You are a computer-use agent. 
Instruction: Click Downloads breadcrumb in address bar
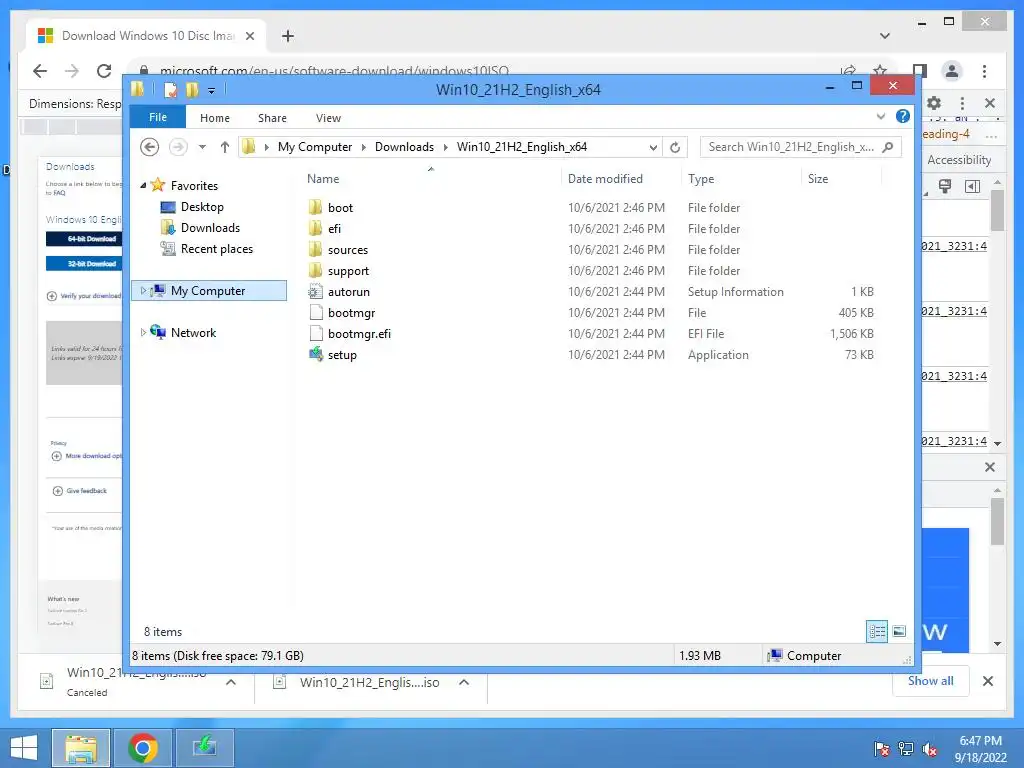[404, 147]
